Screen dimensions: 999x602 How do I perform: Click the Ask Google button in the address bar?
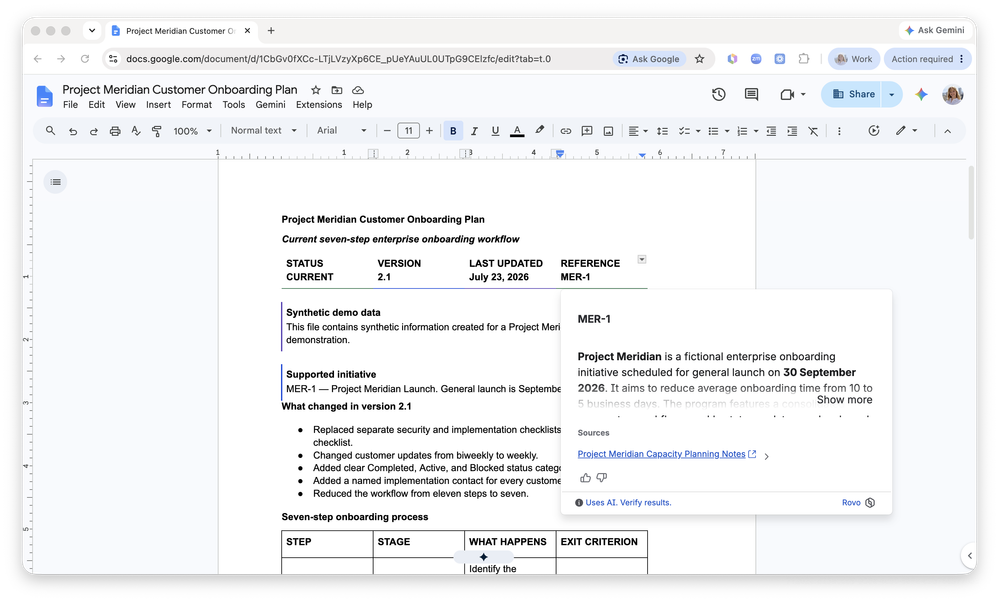[x=649, y=59]
